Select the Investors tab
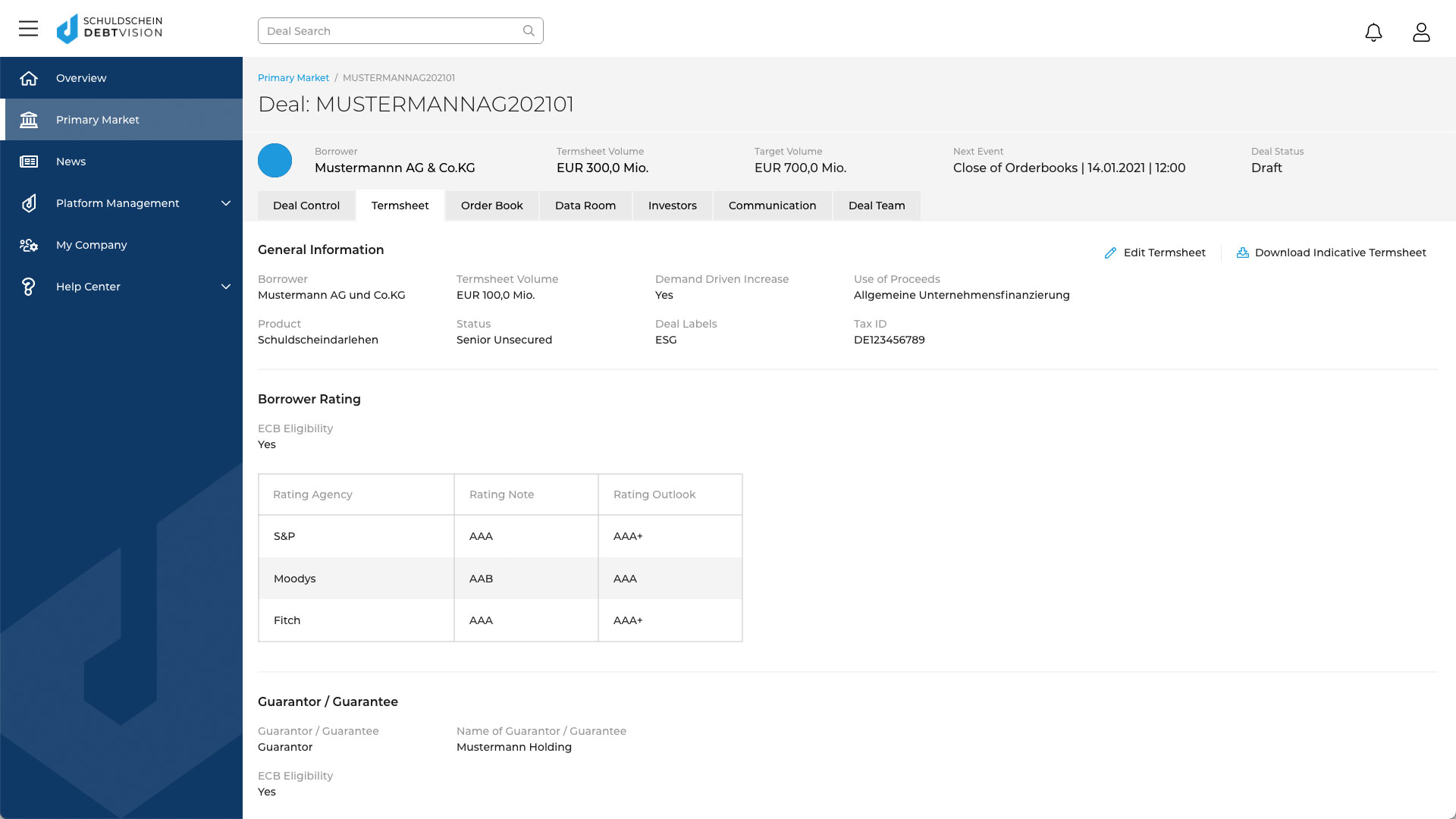 click(x=672, y=205)
